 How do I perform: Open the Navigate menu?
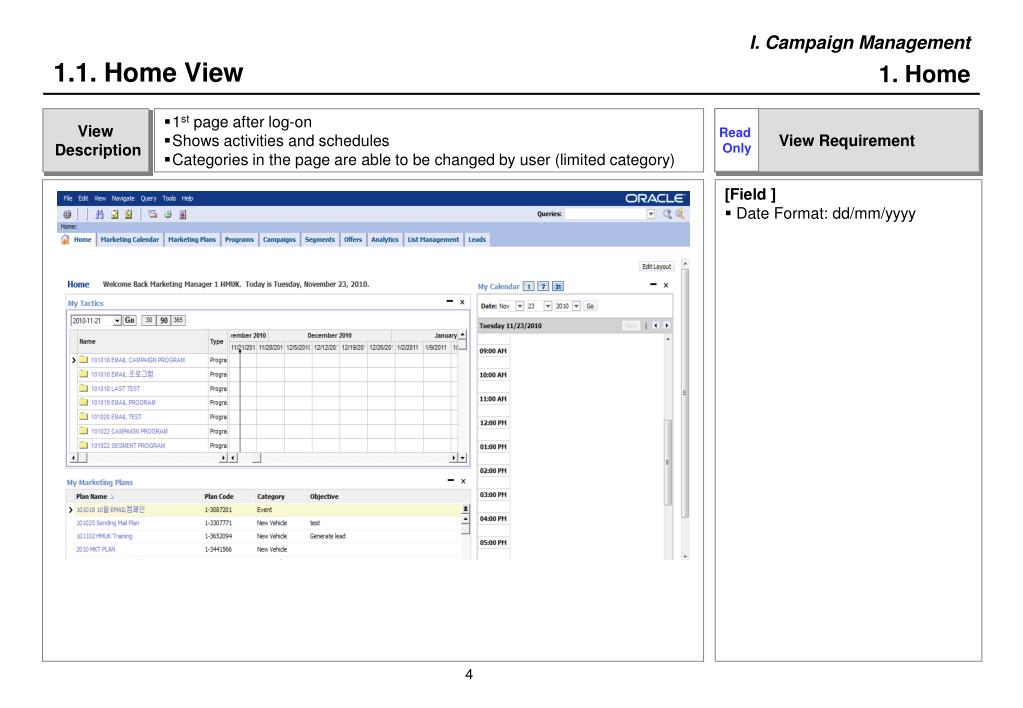(x=123, y=198)
